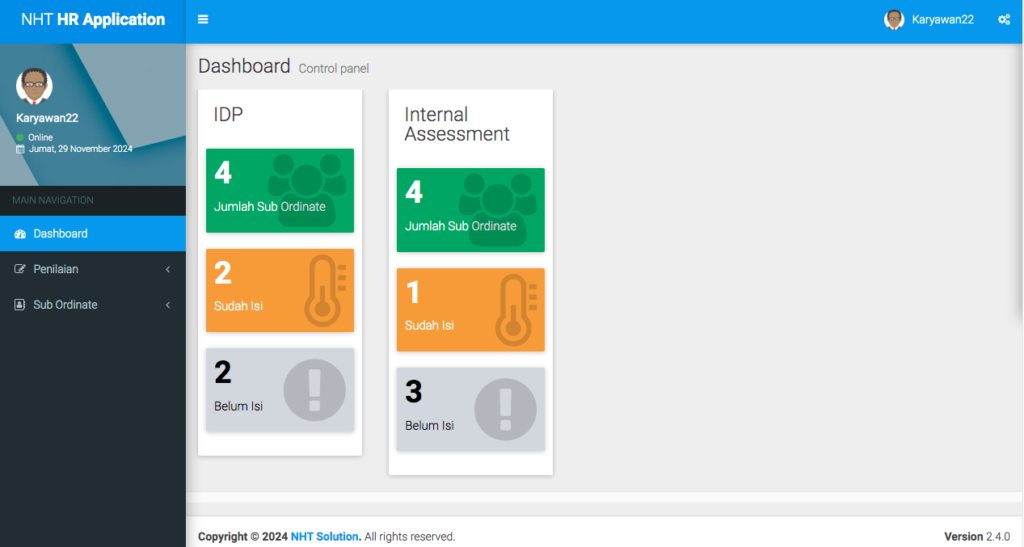This screenshot has width=1024, height=547.
Task: Click the sidebar profile picture
Action: 34,87
